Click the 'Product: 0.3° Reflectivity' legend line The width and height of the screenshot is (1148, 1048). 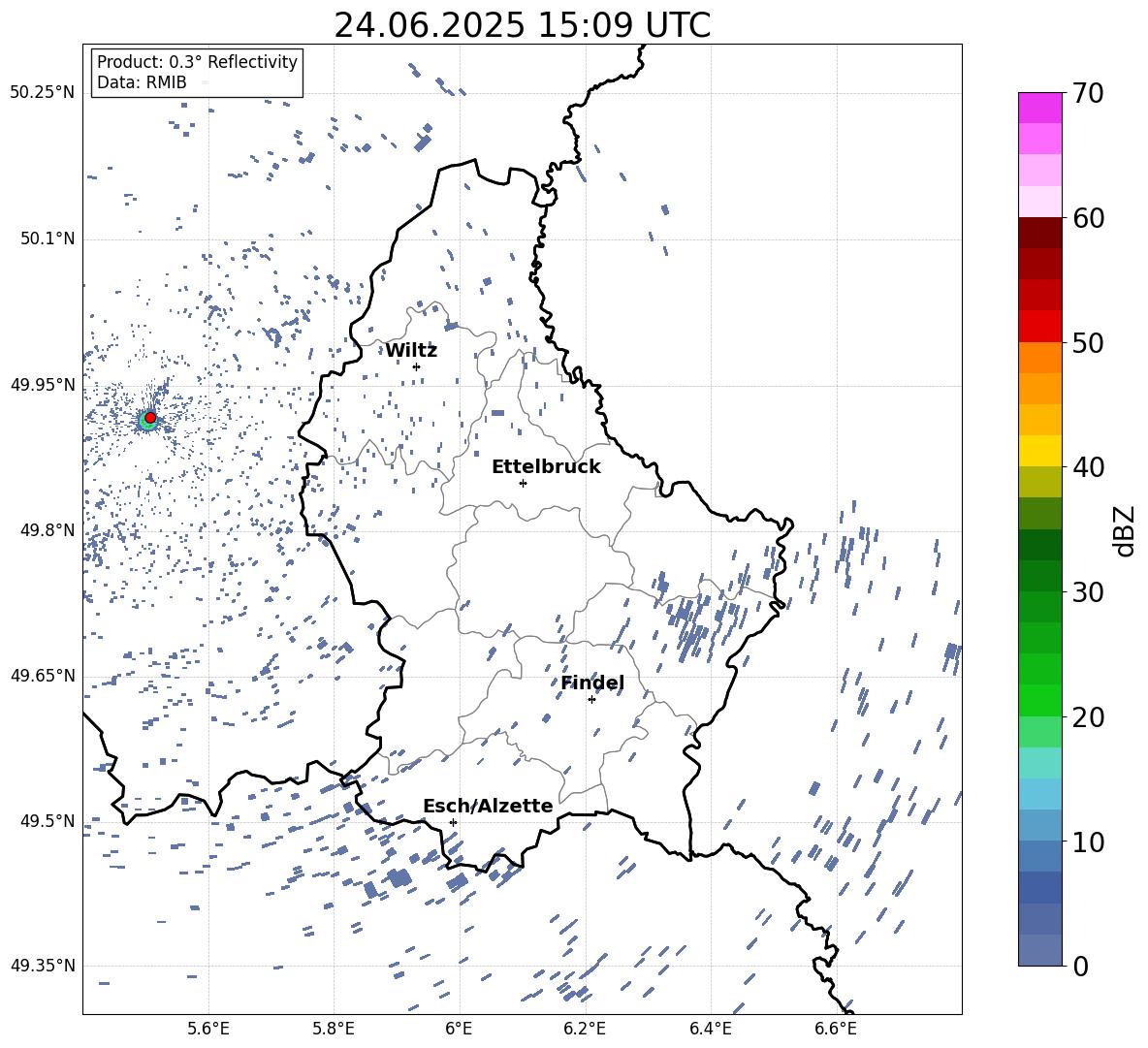coord(197,62)
